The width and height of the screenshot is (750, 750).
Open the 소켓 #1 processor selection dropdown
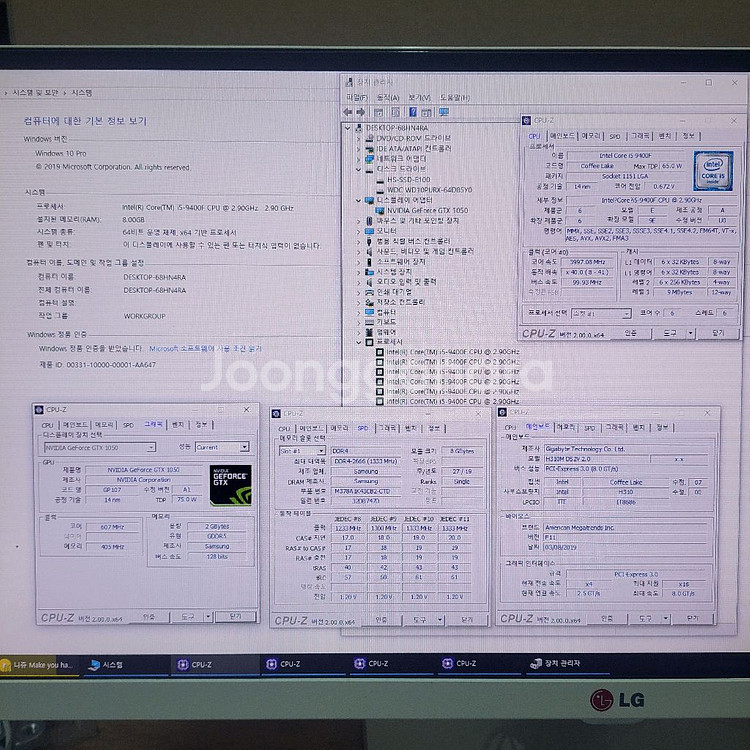[601, 314]
